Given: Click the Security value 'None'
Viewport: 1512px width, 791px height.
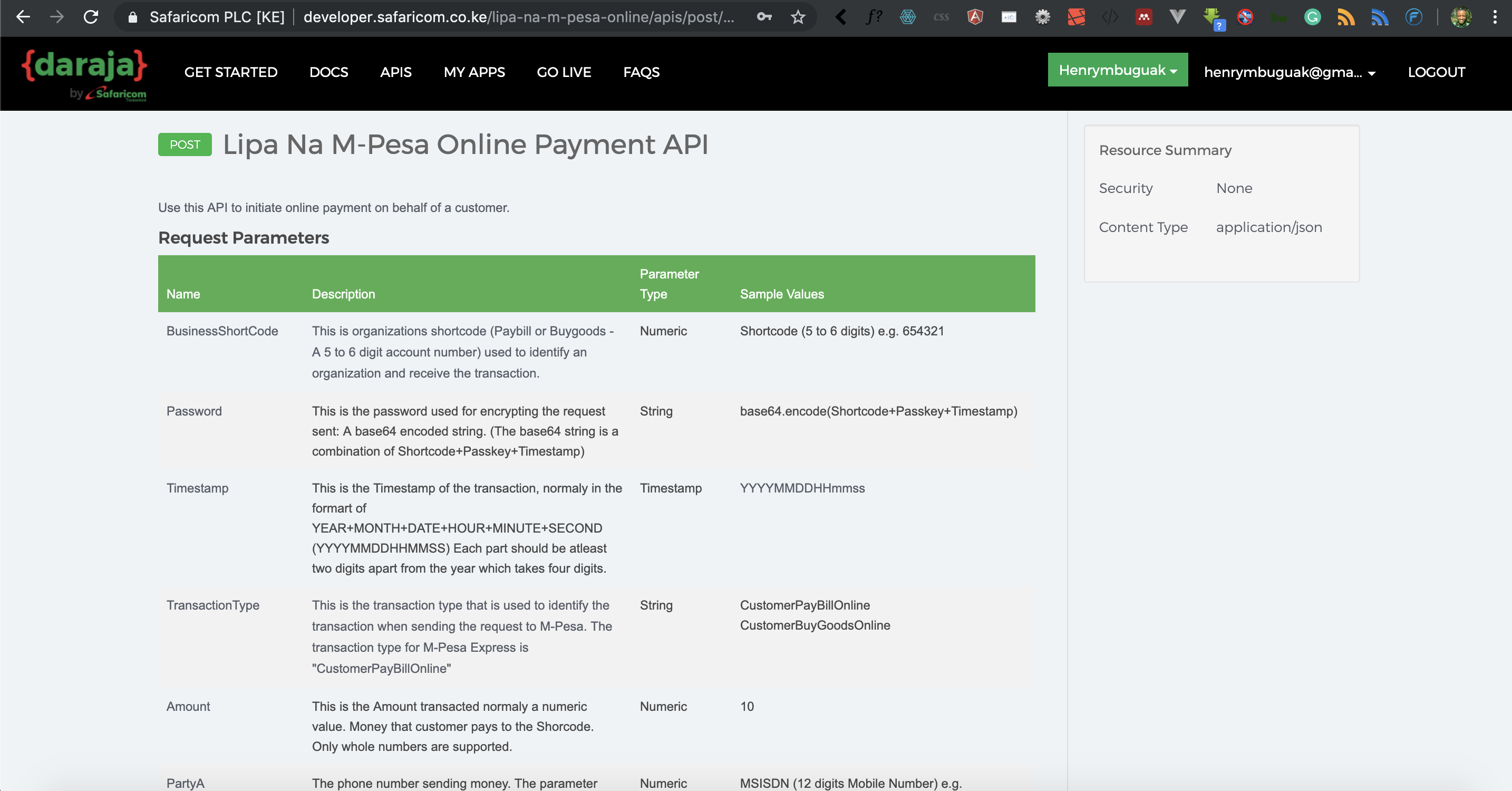Looking at the screenshot, I should (1234, 188).
